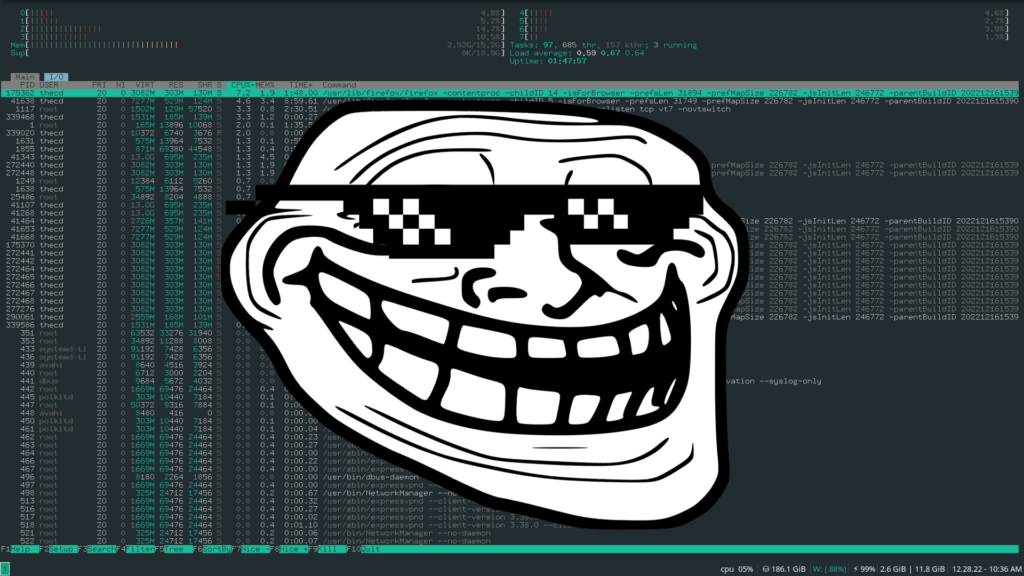1024x576 pixels.
Task: Click the SHR column header
Action: pos(204,85)
